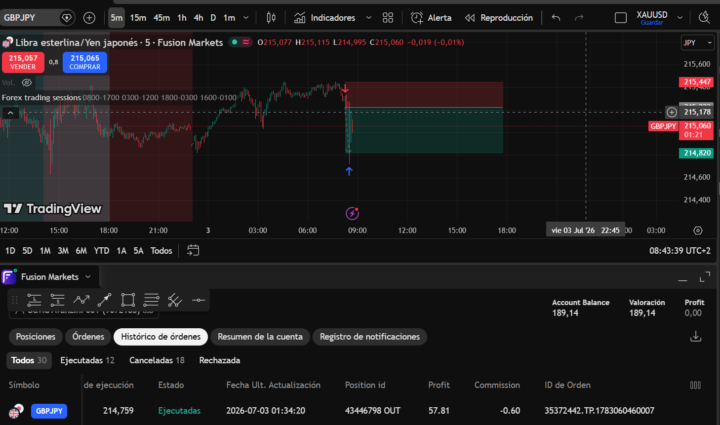
Task: Click the add symbol plus icon
Action: pos(89,18)
